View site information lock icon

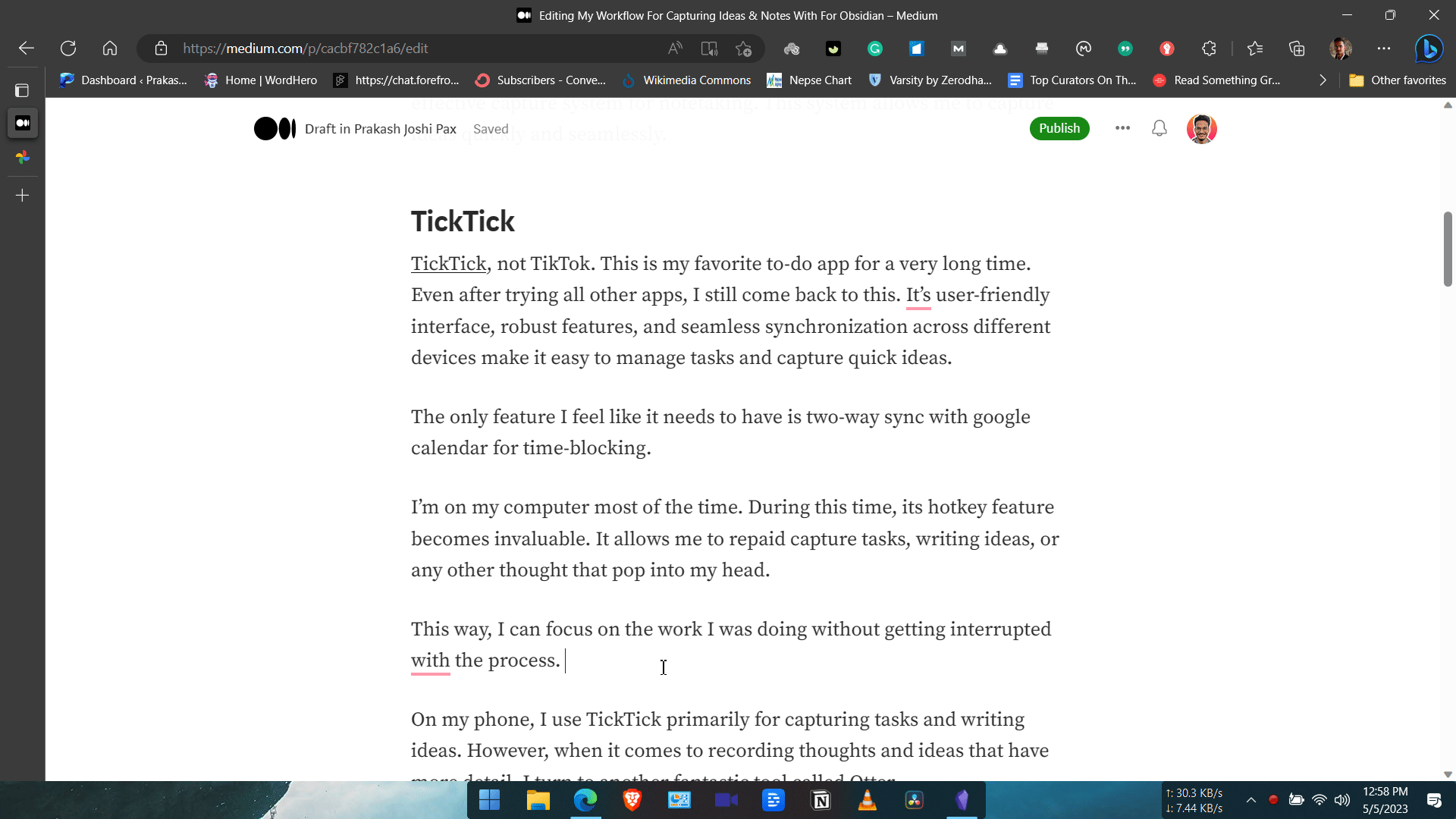161,49
